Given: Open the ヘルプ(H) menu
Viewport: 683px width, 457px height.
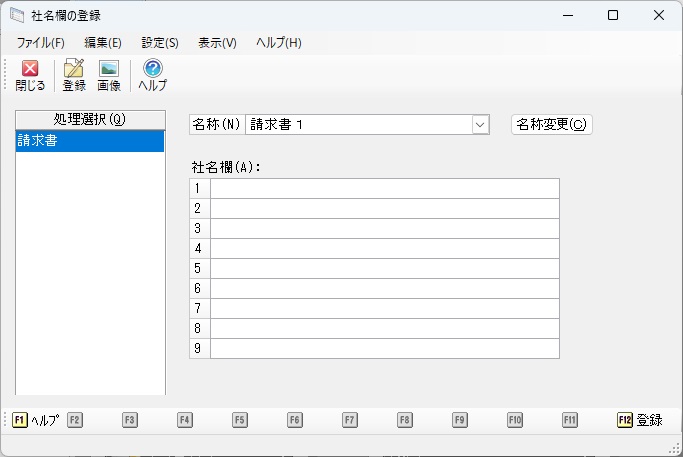Looking at the screenshot, I should (x=279, y=43).
